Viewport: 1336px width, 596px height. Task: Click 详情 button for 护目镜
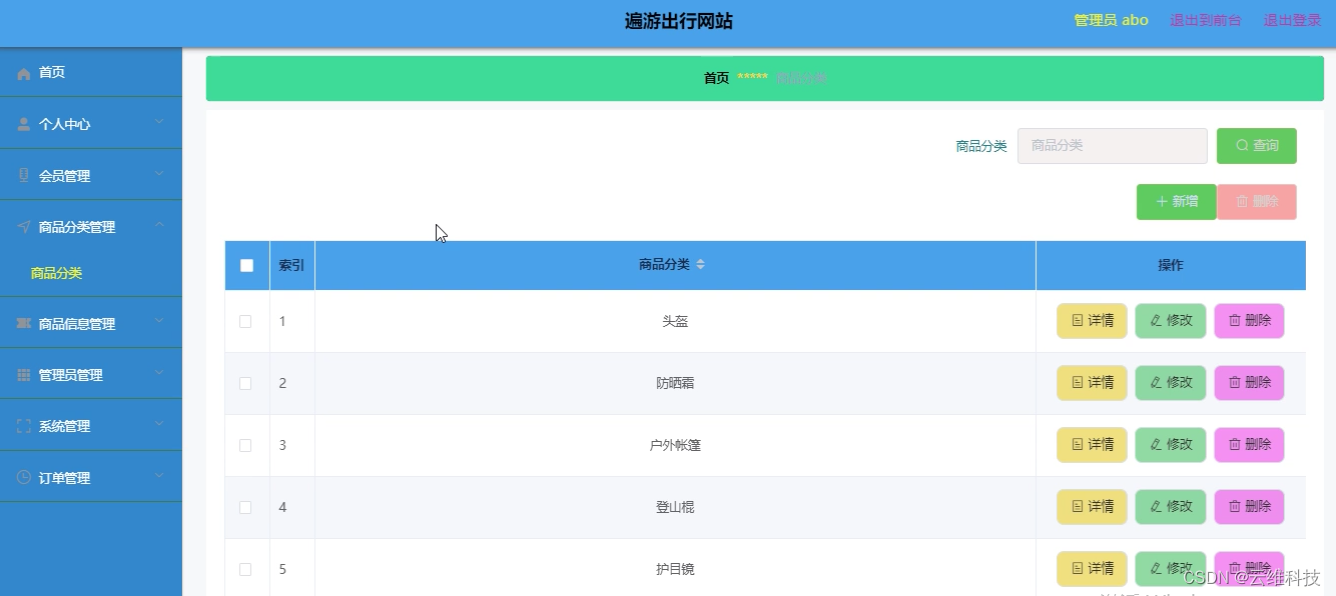(1092, 569)
